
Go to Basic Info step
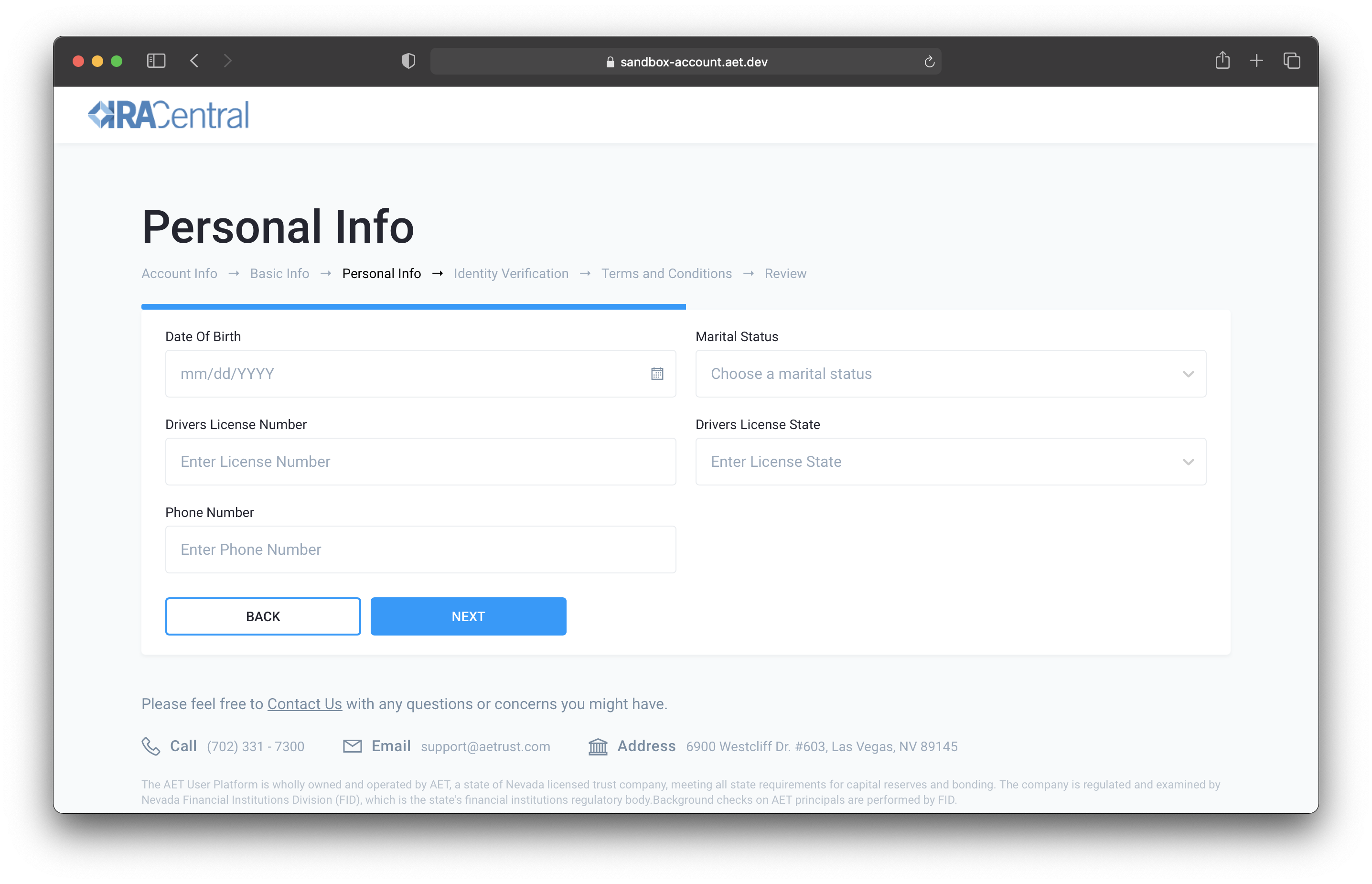coord(279,274)
